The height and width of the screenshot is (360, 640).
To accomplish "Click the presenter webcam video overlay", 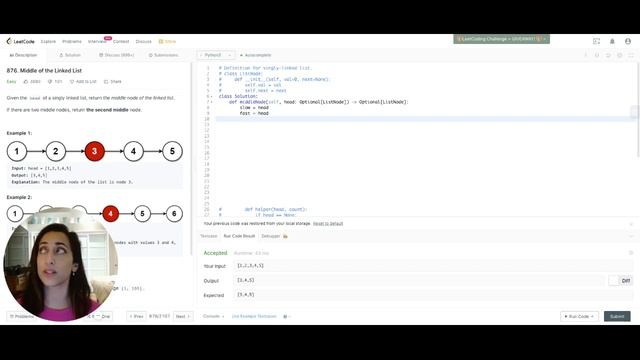I will coord(60,264).
